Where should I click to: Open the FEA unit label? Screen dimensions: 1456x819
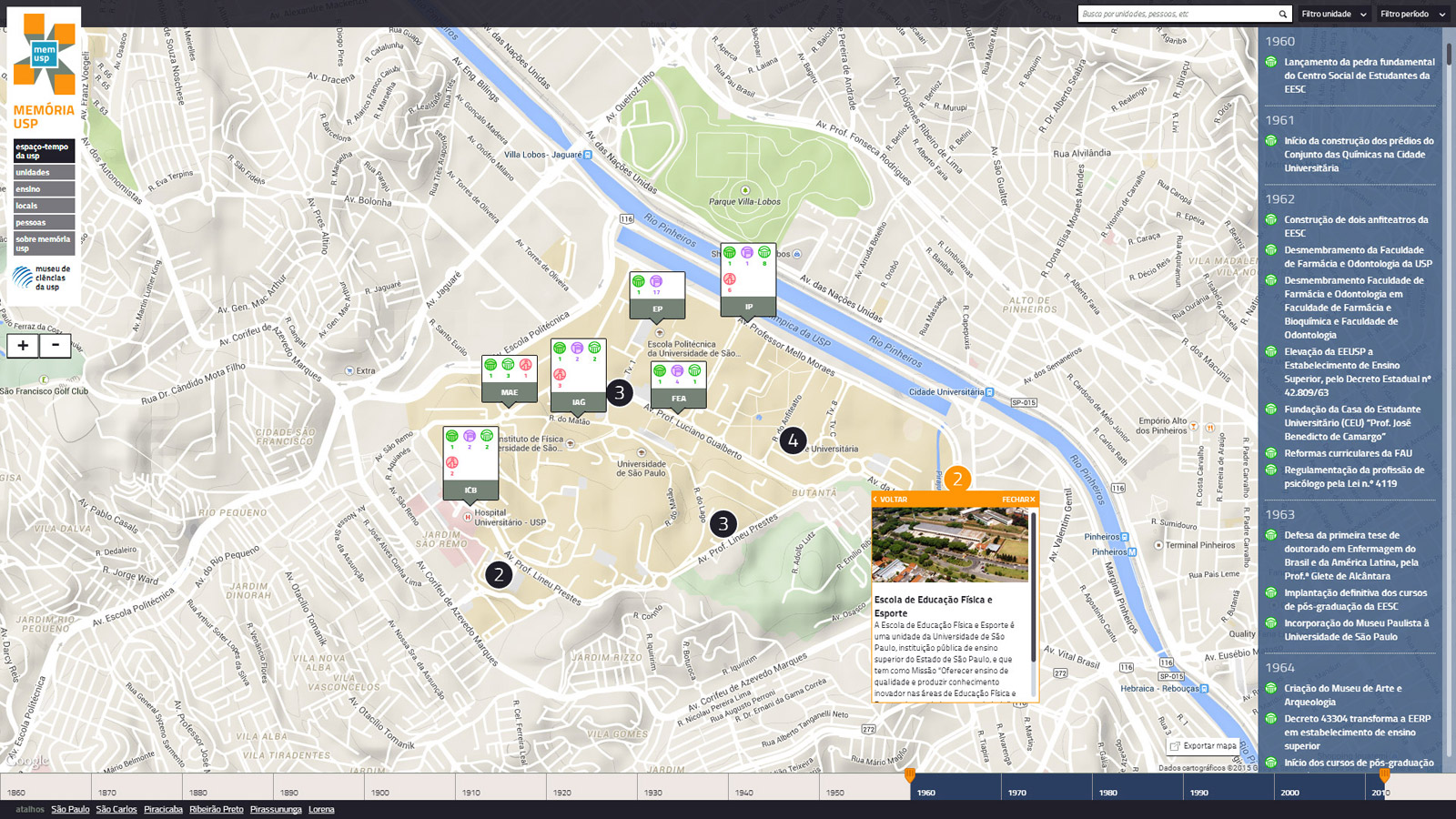(x=679, y=399)
